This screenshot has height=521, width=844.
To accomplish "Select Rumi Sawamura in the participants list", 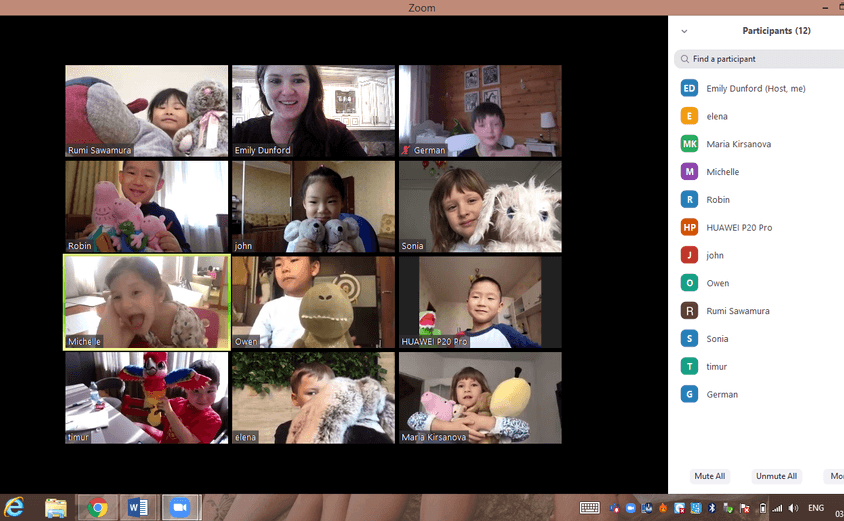I will 737,311.
